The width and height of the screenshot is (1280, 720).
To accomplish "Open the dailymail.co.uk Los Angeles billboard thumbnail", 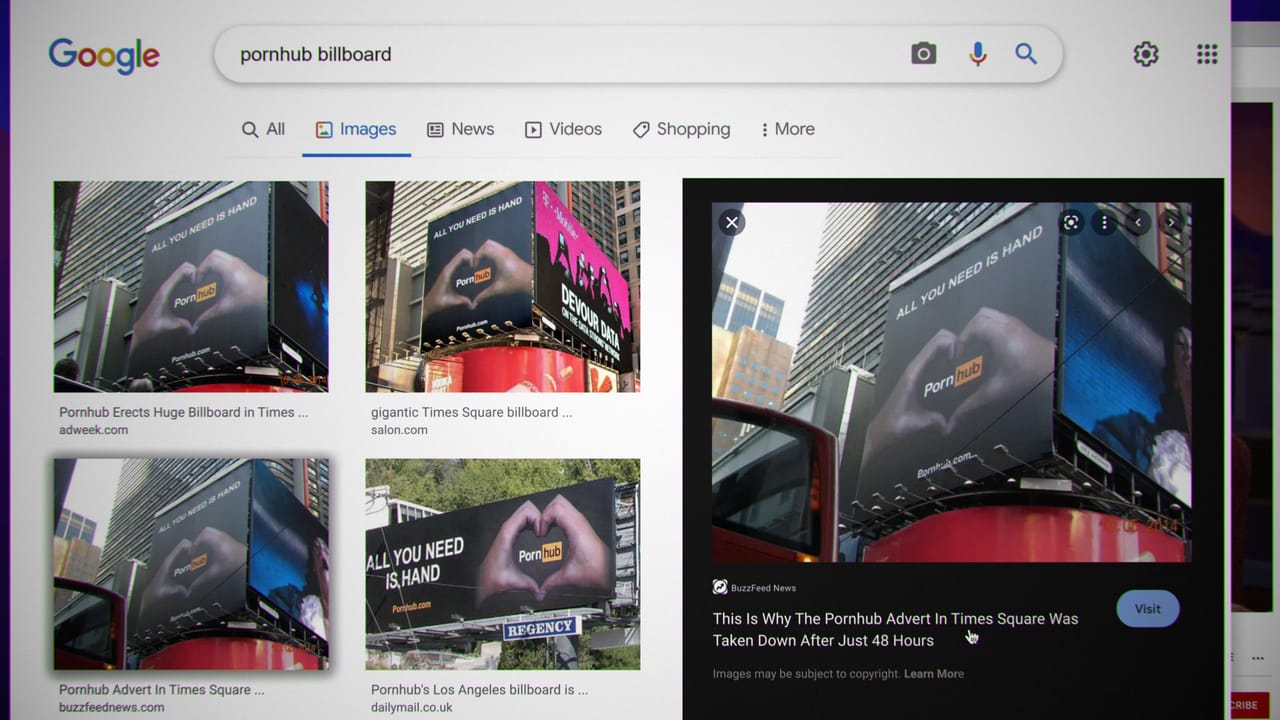I will click(x=503, y=564).
